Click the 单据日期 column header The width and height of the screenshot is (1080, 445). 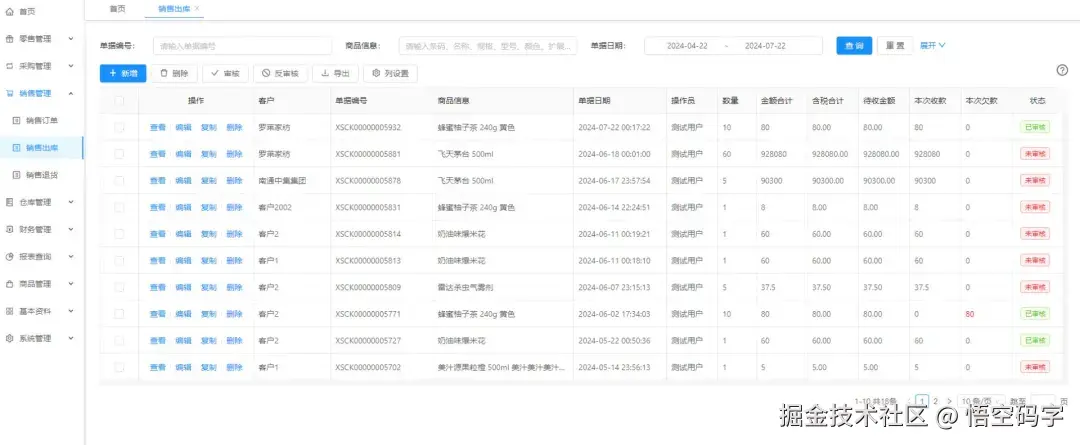pyautogui.click(x=594, y=101)
